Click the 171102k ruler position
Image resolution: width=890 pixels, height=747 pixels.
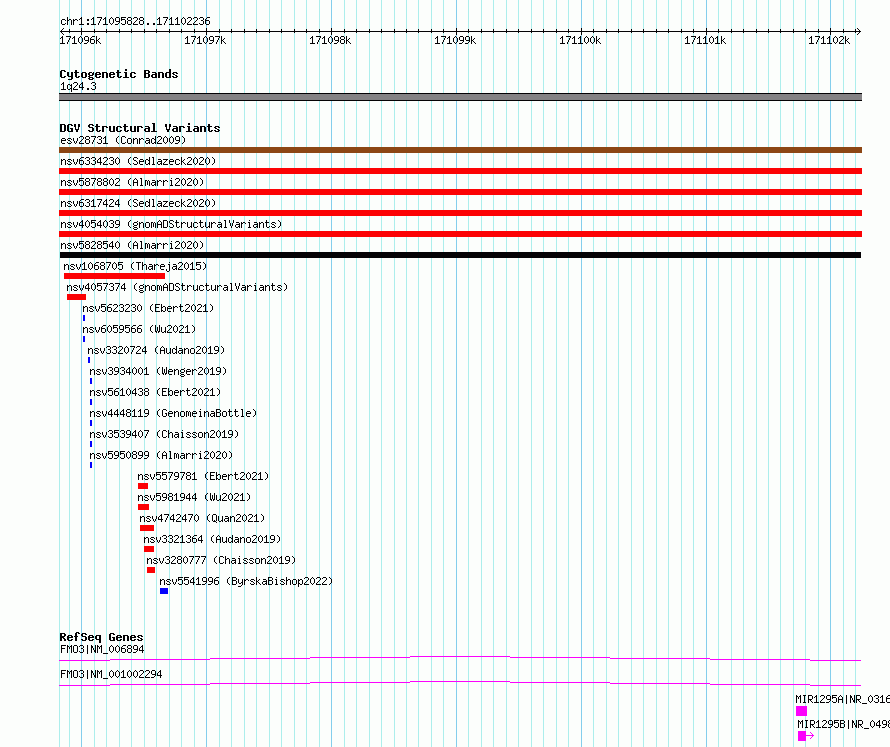click(829, 40)
